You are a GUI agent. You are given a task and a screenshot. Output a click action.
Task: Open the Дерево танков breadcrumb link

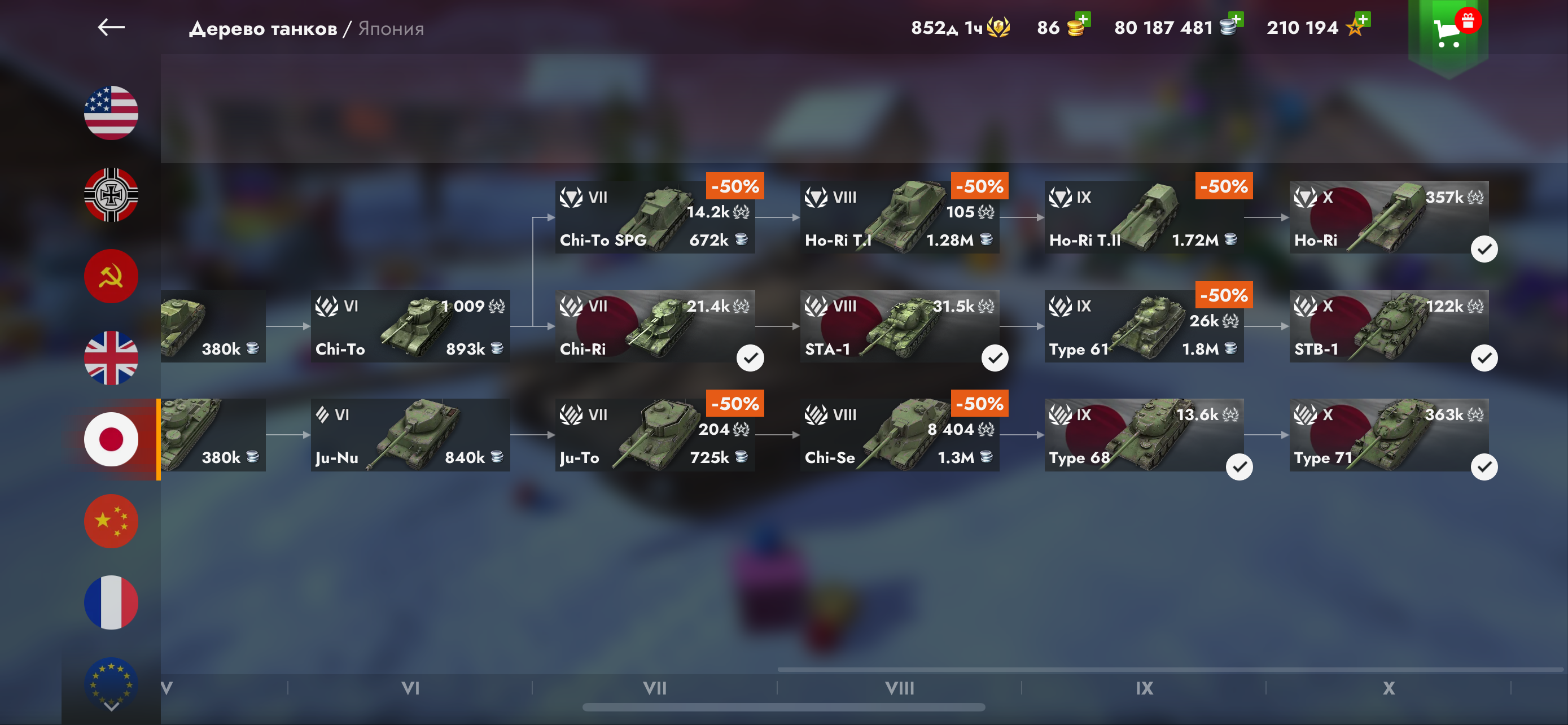pyautogui.click(x=263, y=29)
